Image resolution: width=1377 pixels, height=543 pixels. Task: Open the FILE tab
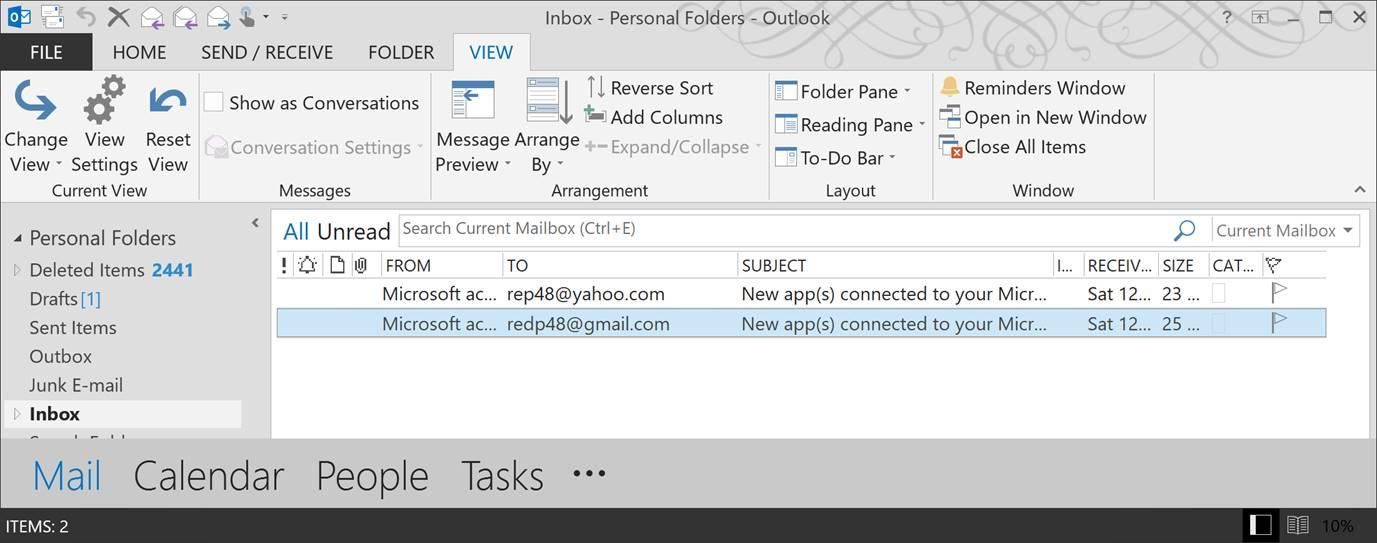[46, 52]
